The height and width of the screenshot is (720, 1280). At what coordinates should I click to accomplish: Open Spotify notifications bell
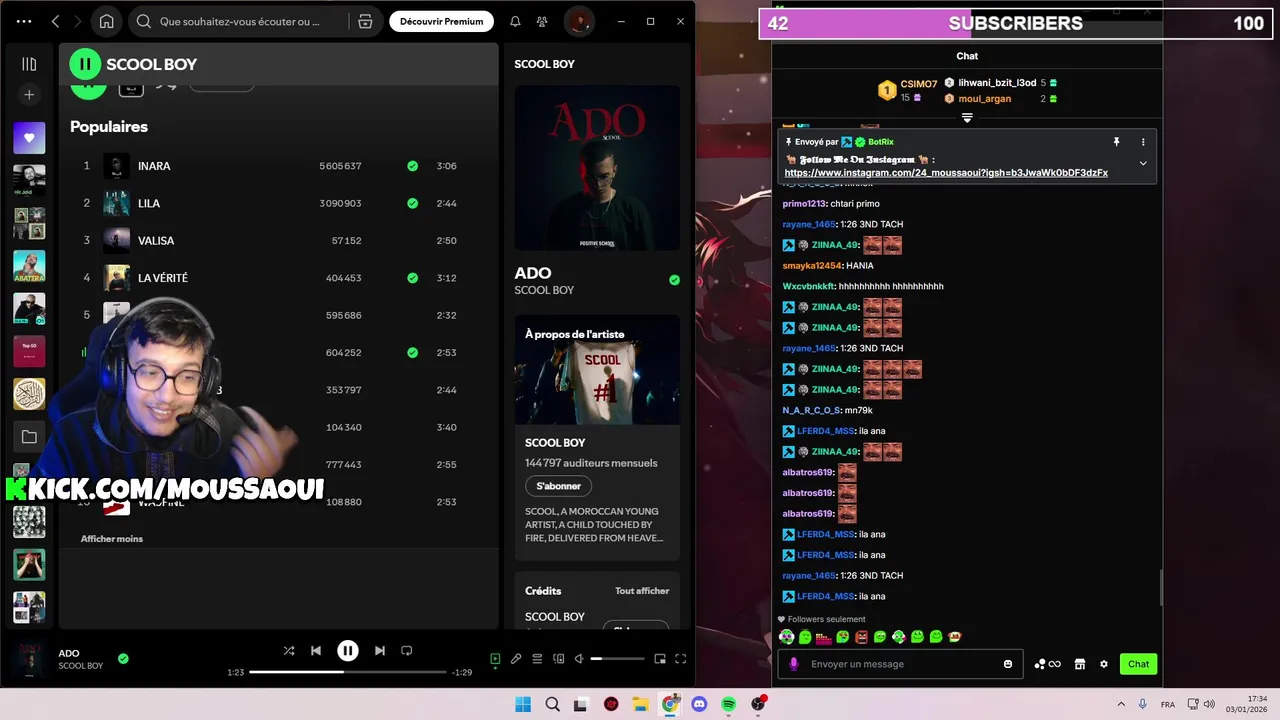pos(515,21)
